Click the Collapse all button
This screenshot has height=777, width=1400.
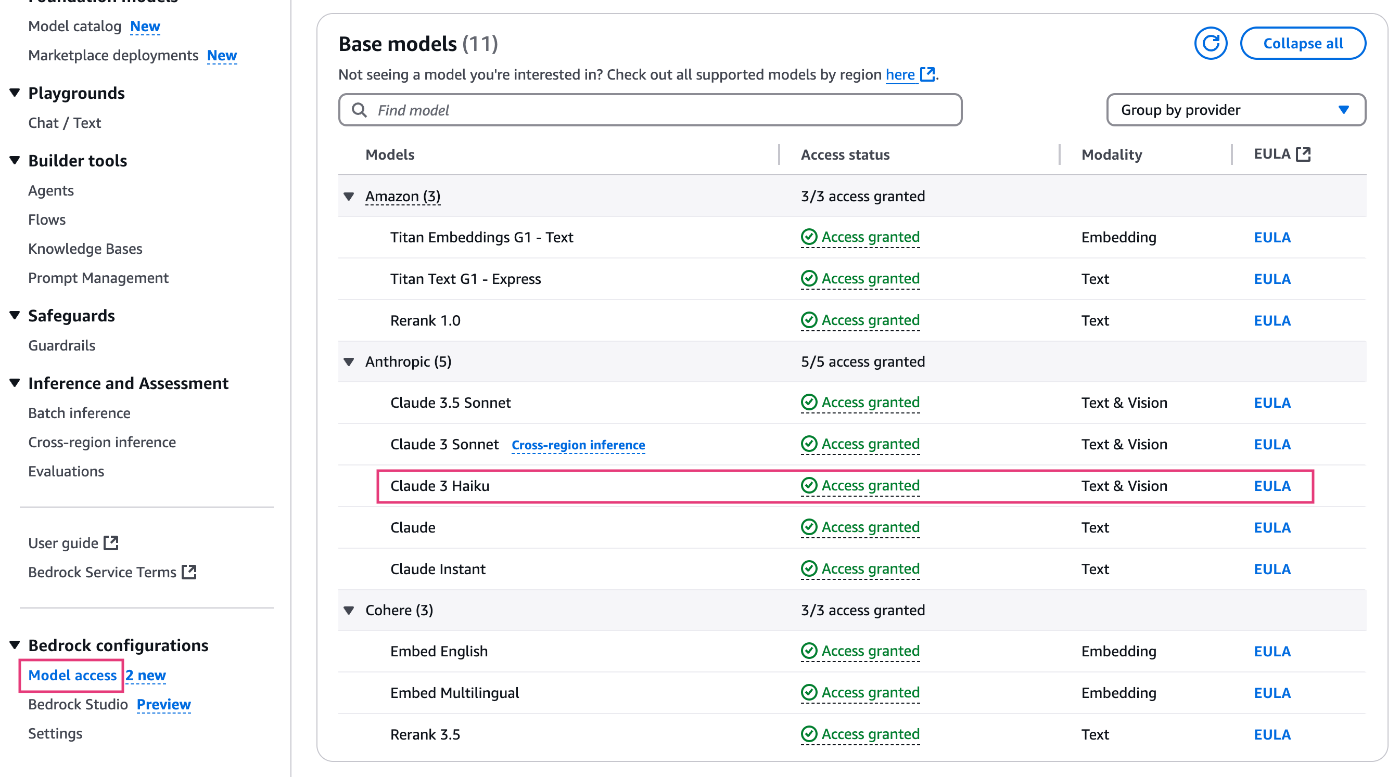click(x=1303, y=43)
